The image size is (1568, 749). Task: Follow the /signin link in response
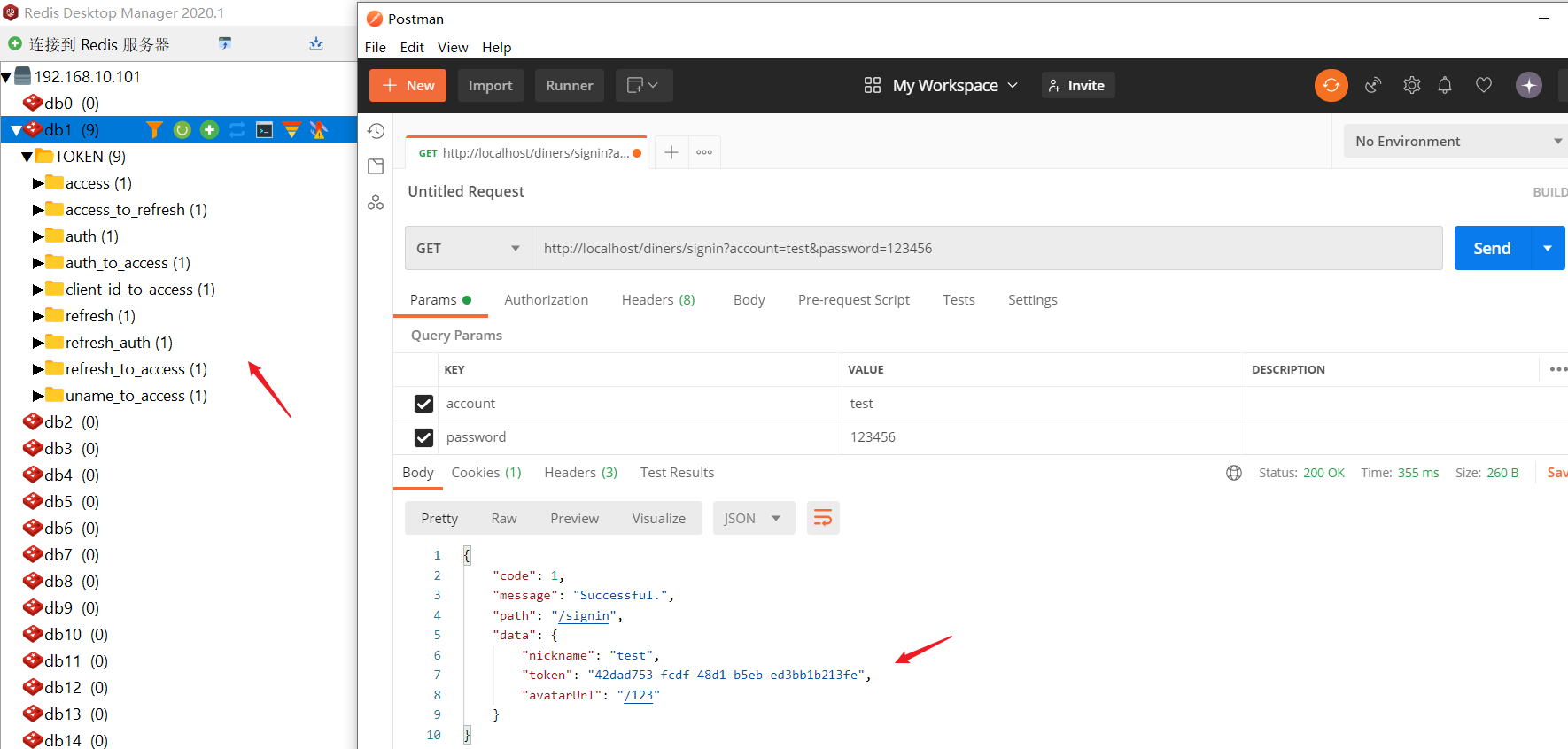click(x=585, y=615)
